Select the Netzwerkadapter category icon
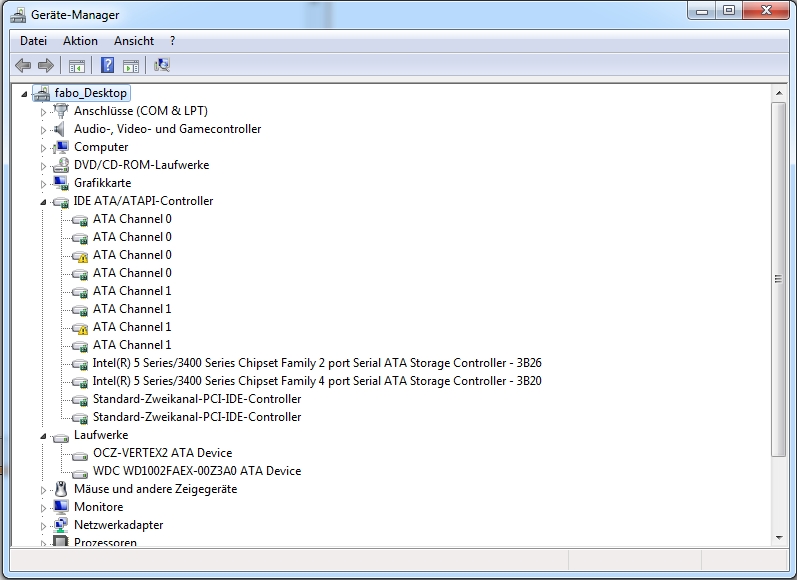The image size is (797, 580). pos(61,525)
